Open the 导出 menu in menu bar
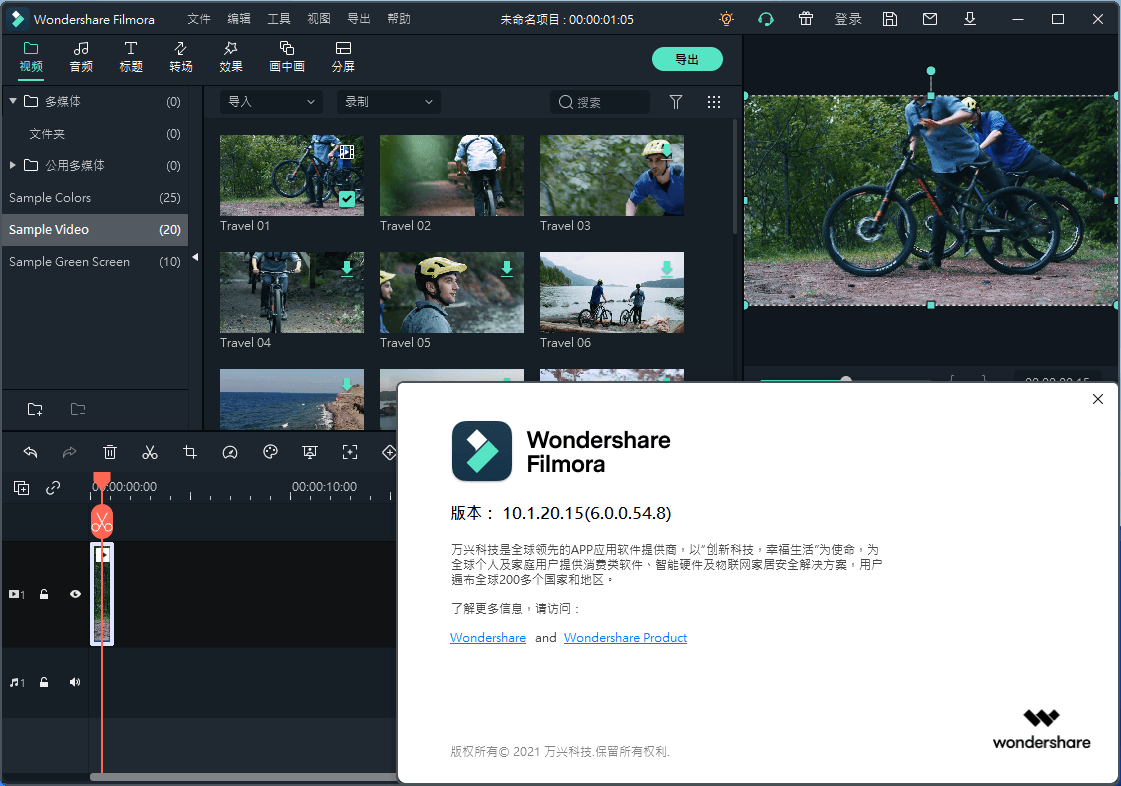This screenshot has height=786, width=1121. (359, 19)
